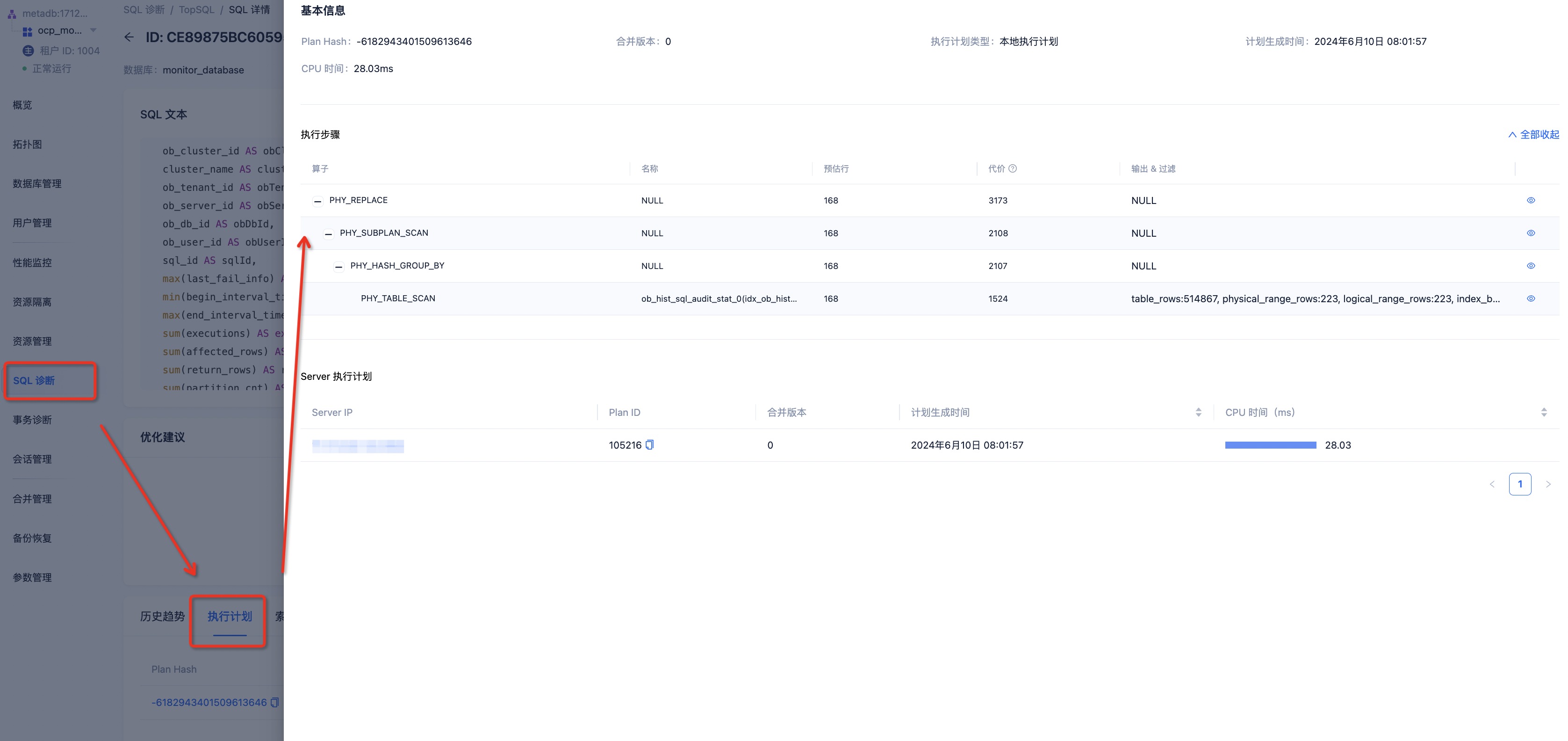Collapse the PHY_SUBPLAN_SCAN operator node
The image size is (1568, 741).
pos(328,234)
